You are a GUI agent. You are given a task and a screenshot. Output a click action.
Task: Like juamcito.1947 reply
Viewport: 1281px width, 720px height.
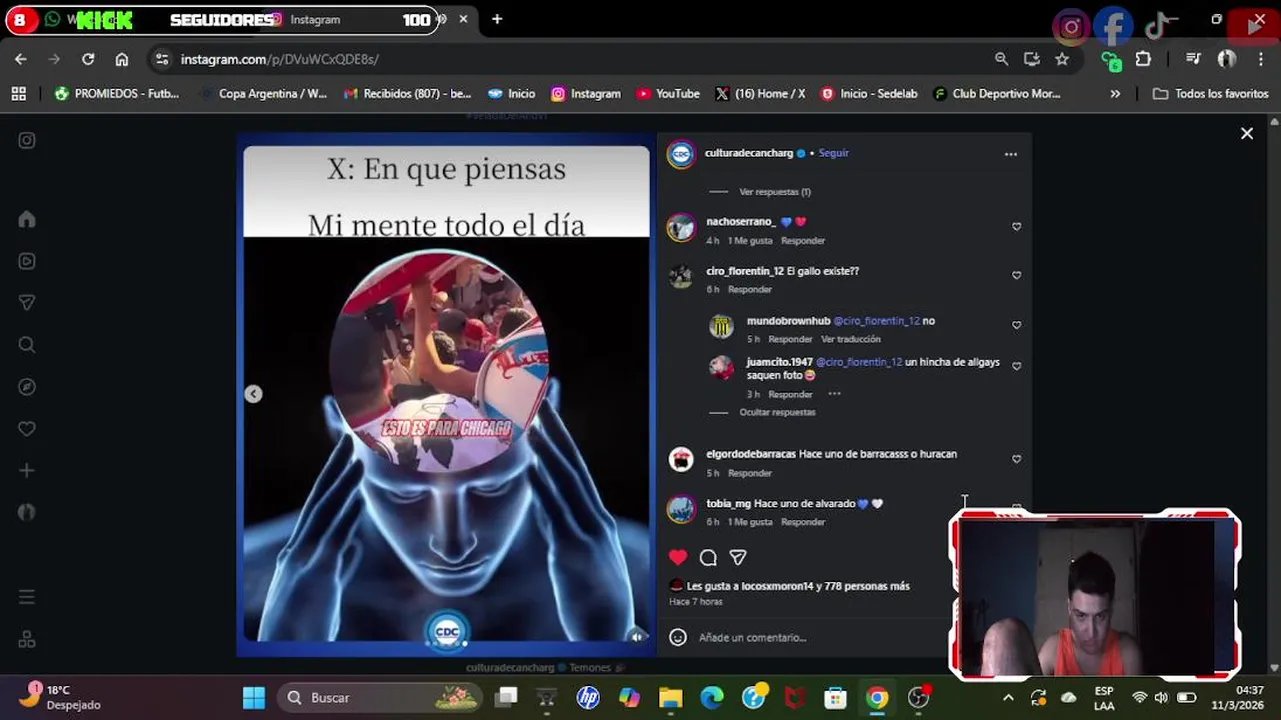coord(1016,366)
